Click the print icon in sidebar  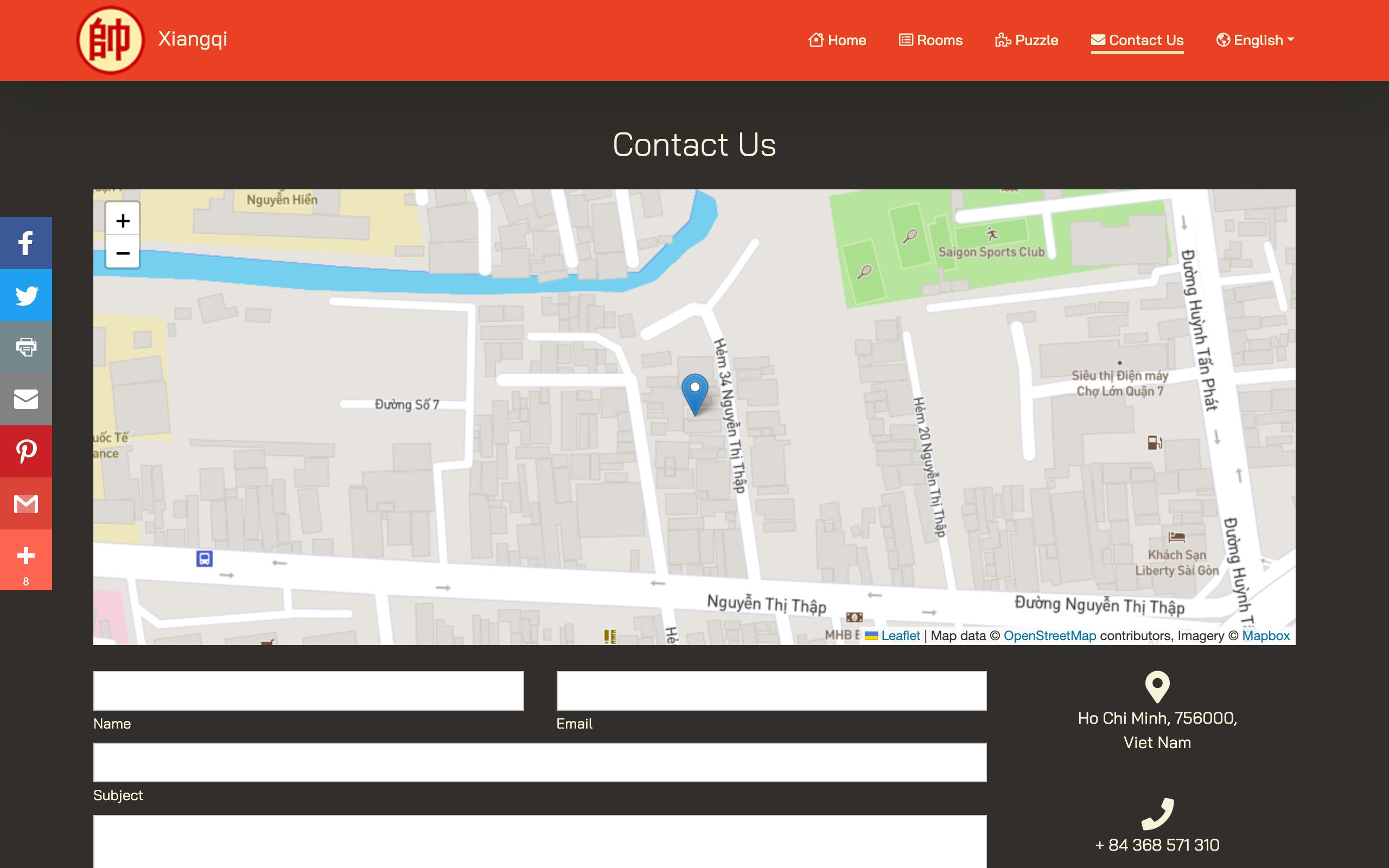point(26,347)
